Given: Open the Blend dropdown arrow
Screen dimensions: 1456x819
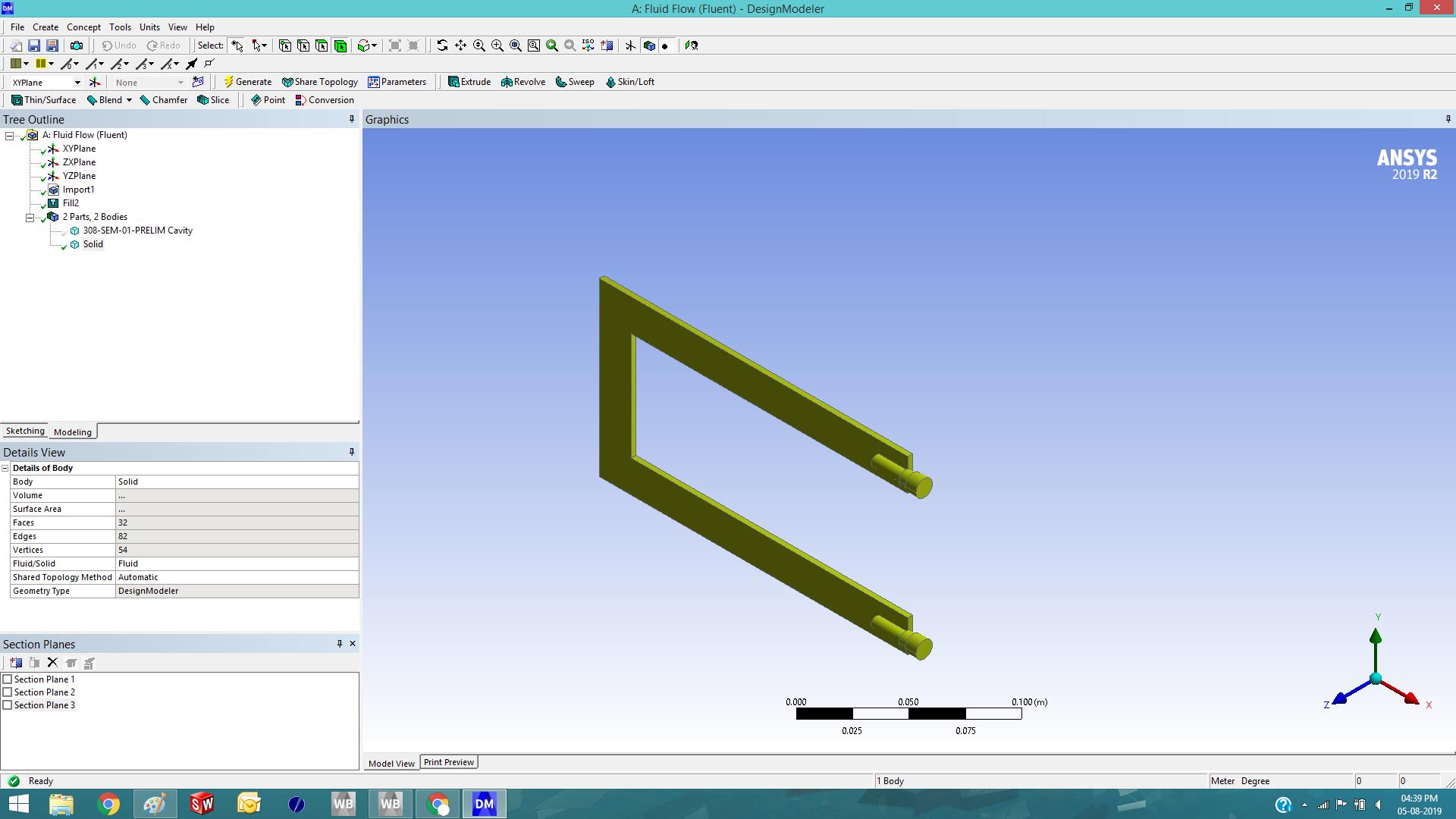Looking at the screenshot, I should (129, 100).
